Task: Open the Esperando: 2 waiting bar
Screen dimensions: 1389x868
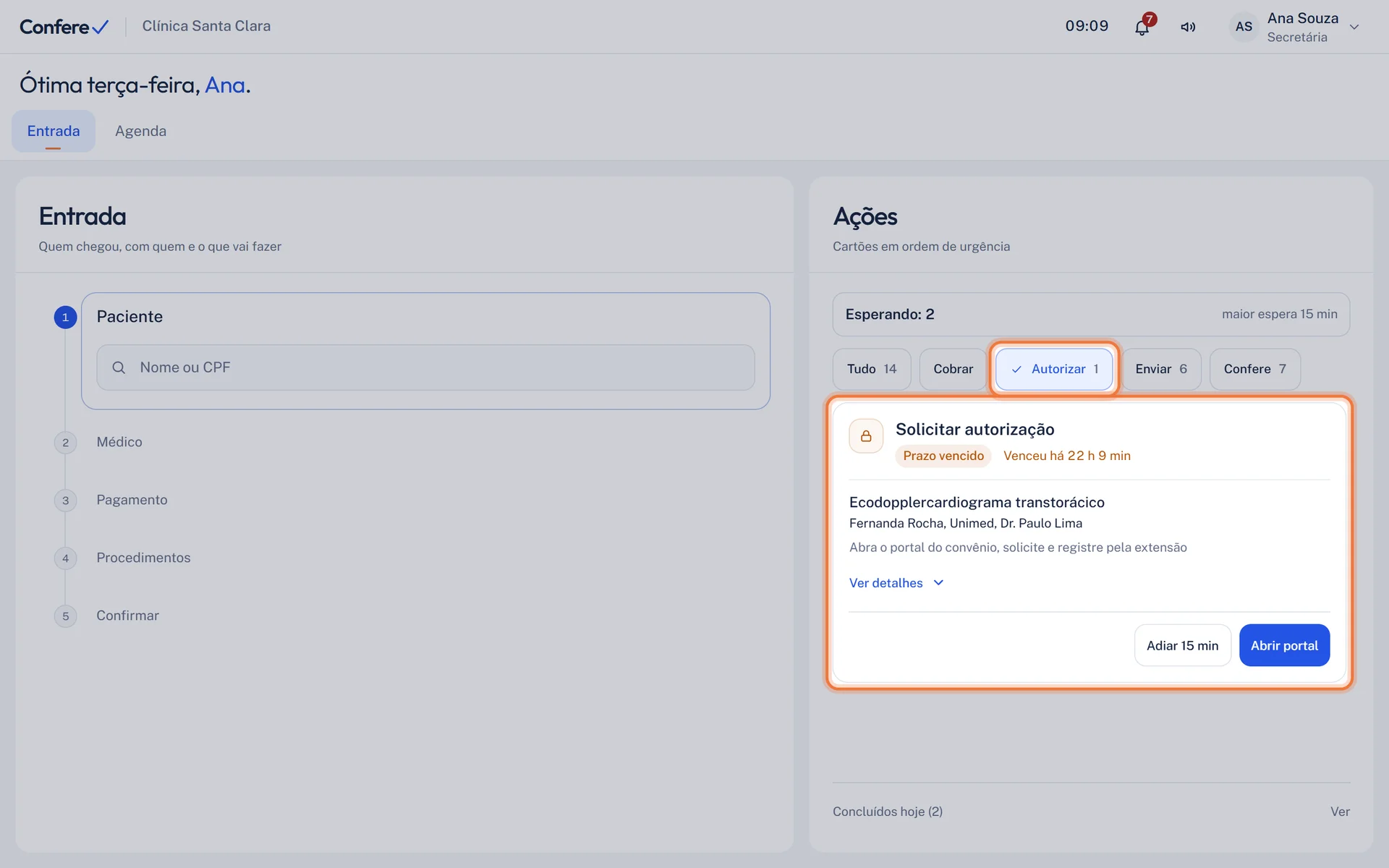Action: click(x=1091, y=314)
